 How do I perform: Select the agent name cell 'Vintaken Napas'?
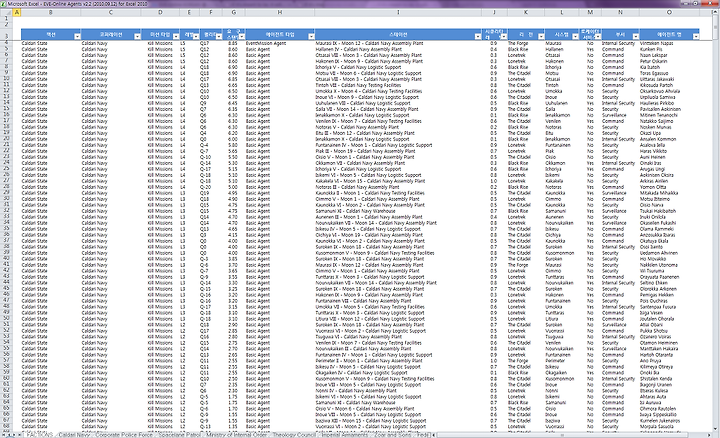click(x=669, y=43)
